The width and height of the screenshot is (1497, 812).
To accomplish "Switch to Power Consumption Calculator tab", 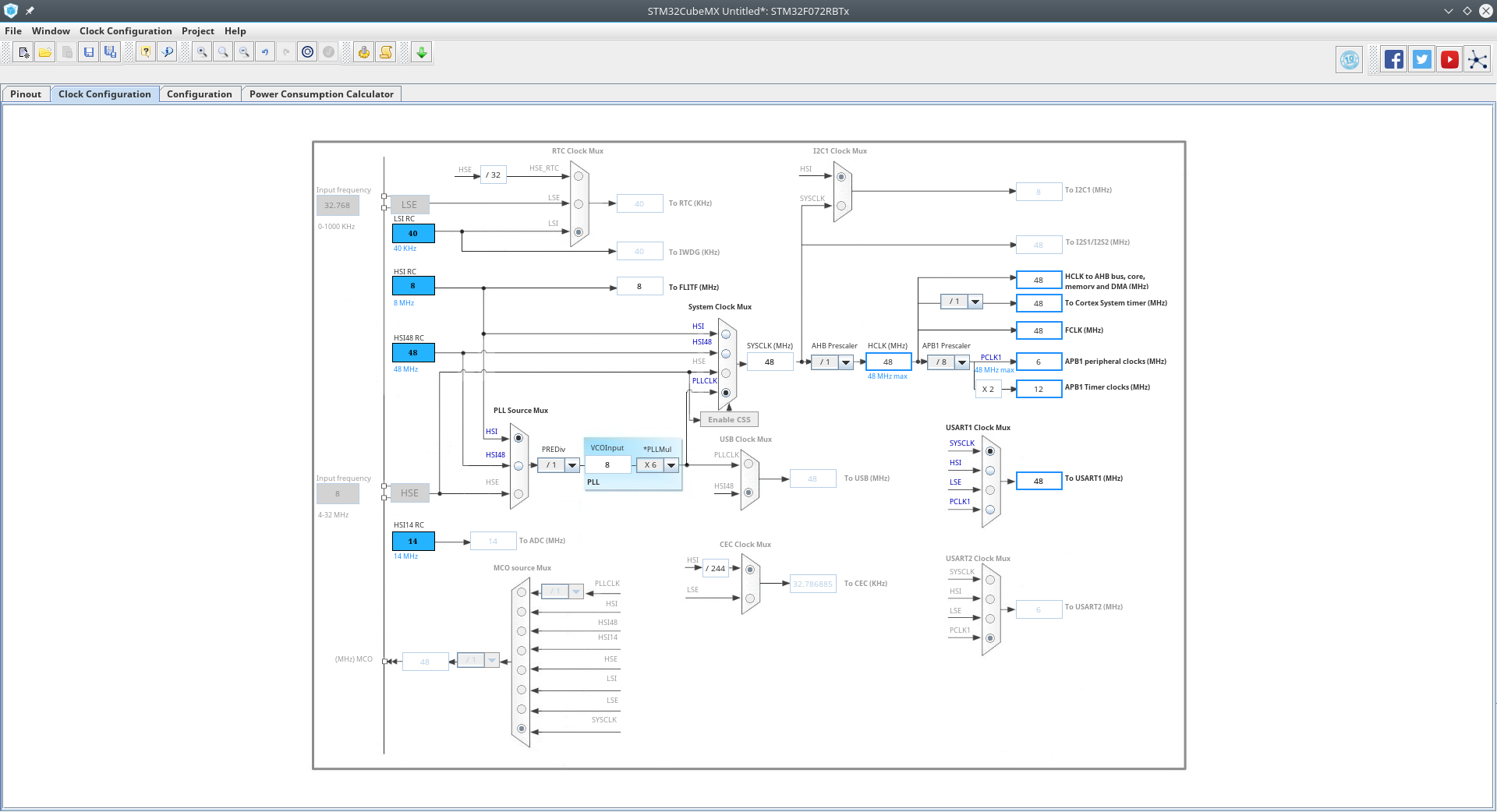I will [x=321, y=94].
